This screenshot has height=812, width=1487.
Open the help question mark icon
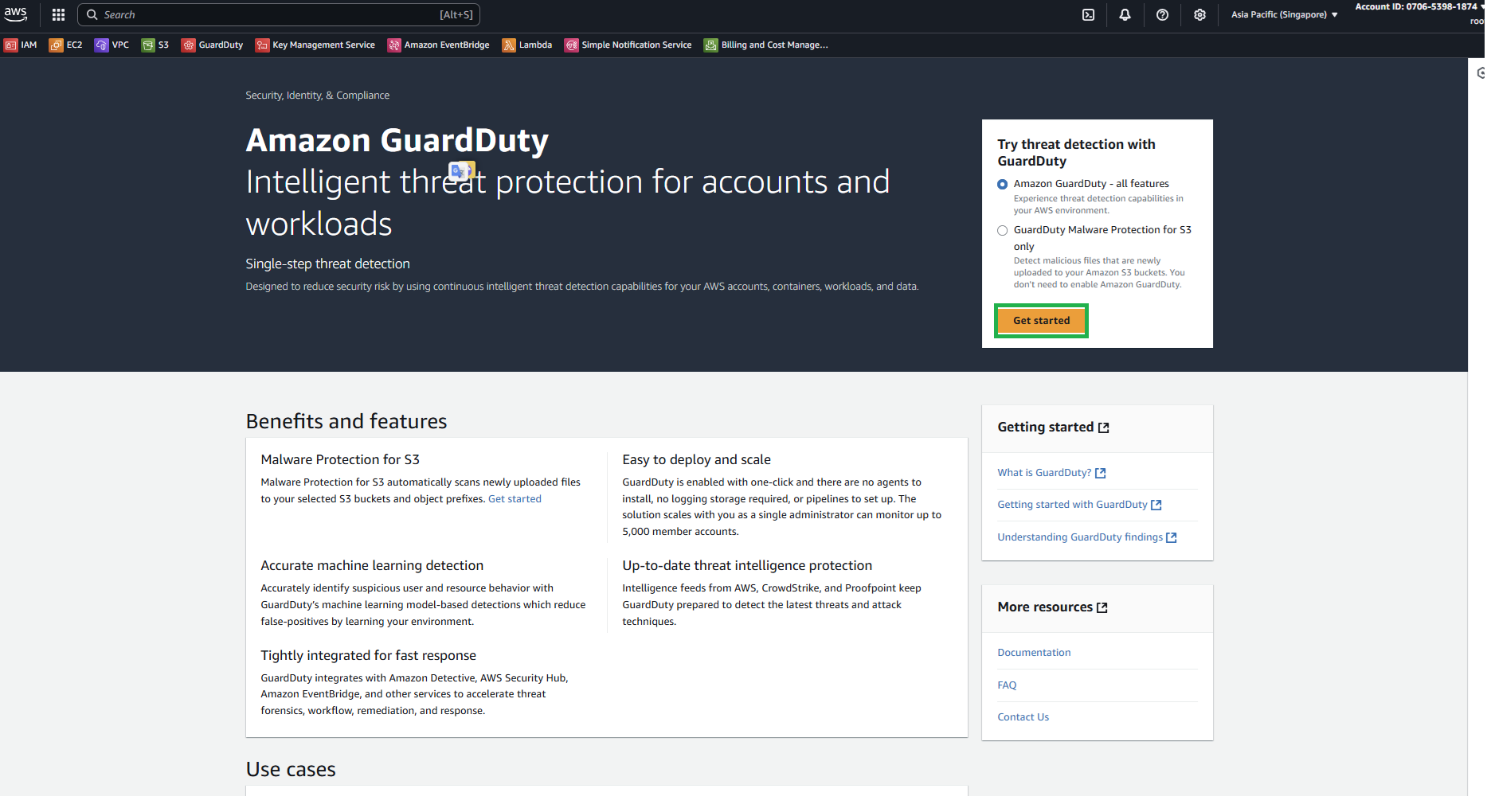pyautogui.click(x=1162, y=14)
